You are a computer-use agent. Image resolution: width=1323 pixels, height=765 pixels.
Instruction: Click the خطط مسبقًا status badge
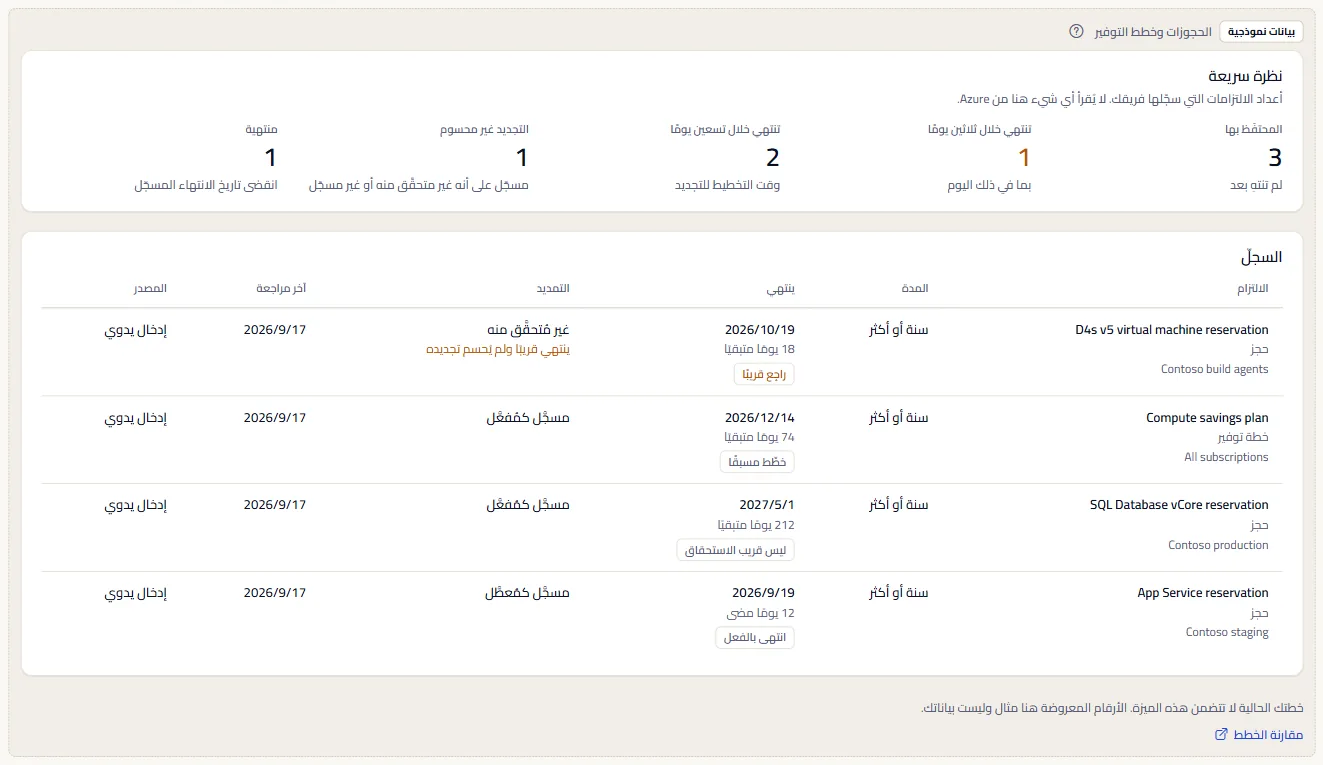coord(757,462)
